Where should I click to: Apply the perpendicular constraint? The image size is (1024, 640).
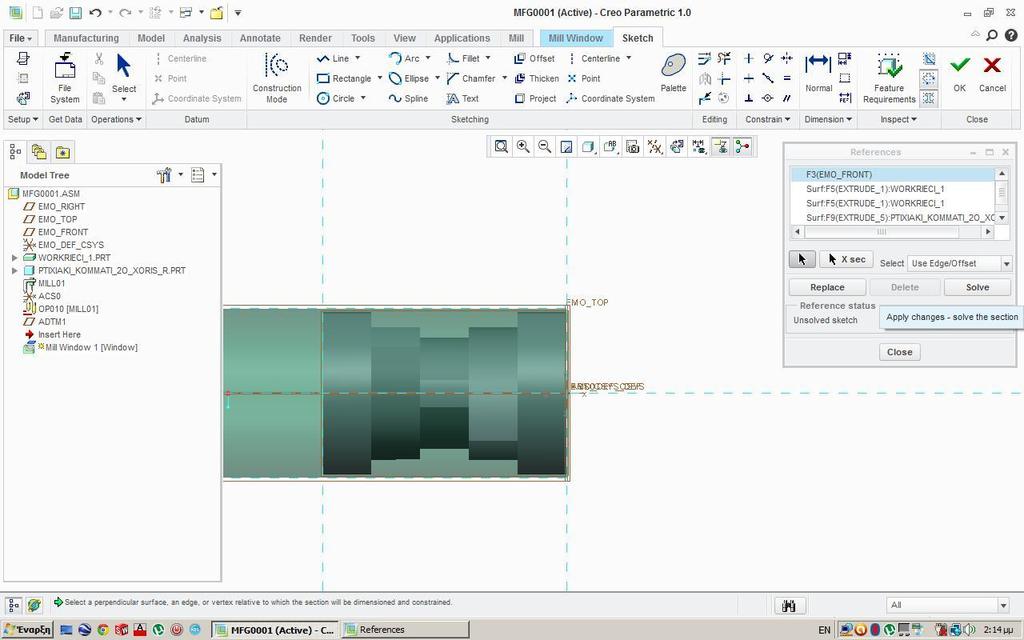point(748,98)
